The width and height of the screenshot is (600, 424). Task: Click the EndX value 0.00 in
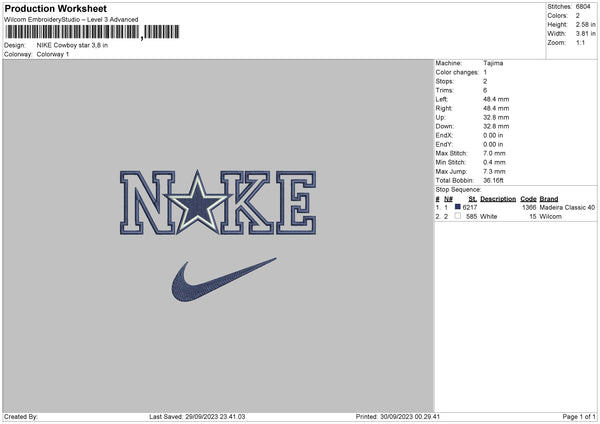pyautogui.click(x=493, y=135)
